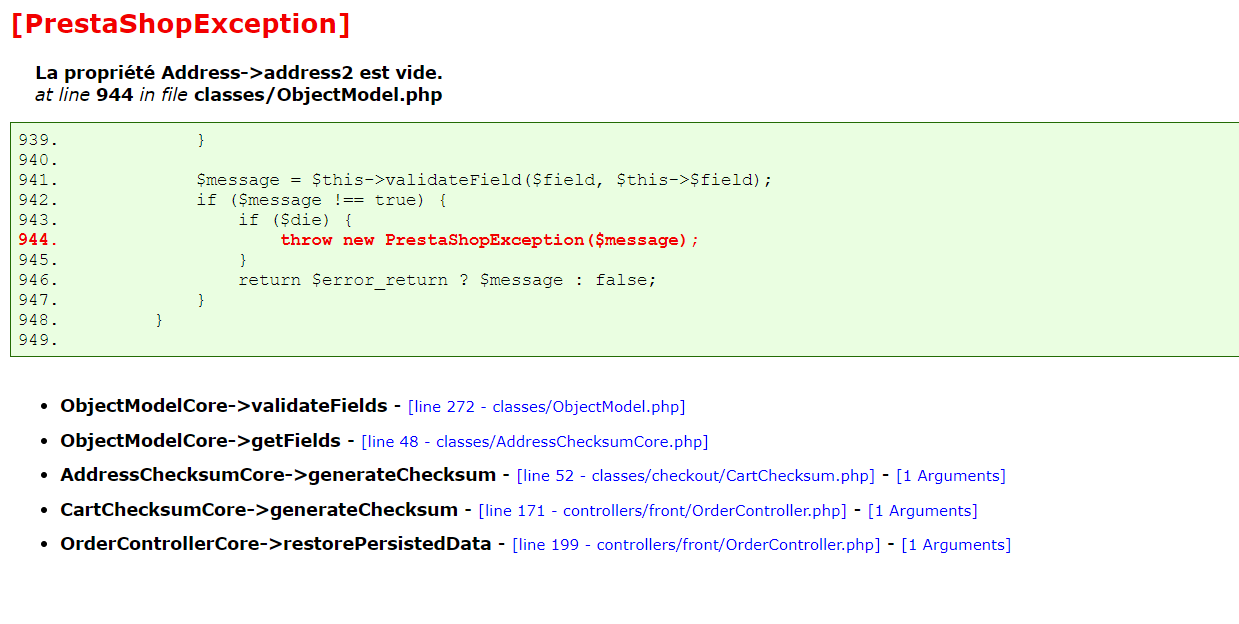Open the line 171 controllers/front/OrderController.php link

click(663, 511)
